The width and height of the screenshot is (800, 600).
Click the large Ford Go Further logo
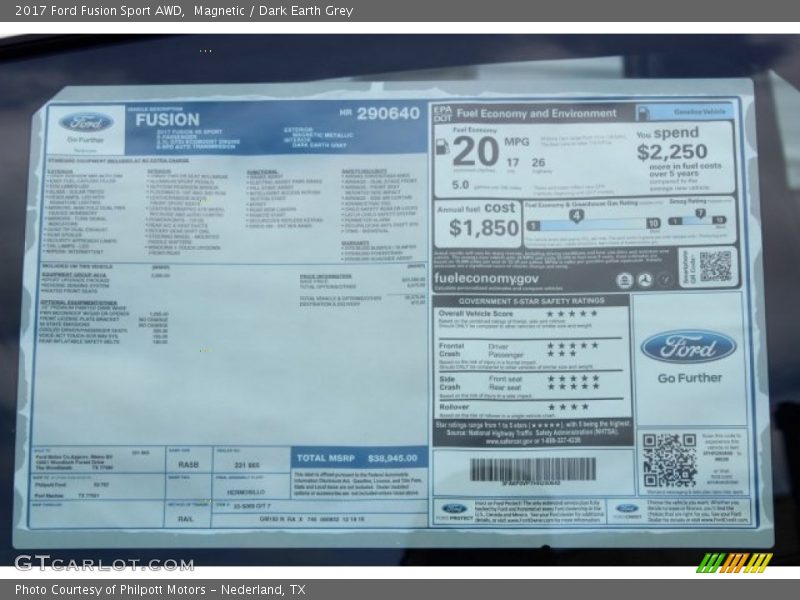(688, 348)
